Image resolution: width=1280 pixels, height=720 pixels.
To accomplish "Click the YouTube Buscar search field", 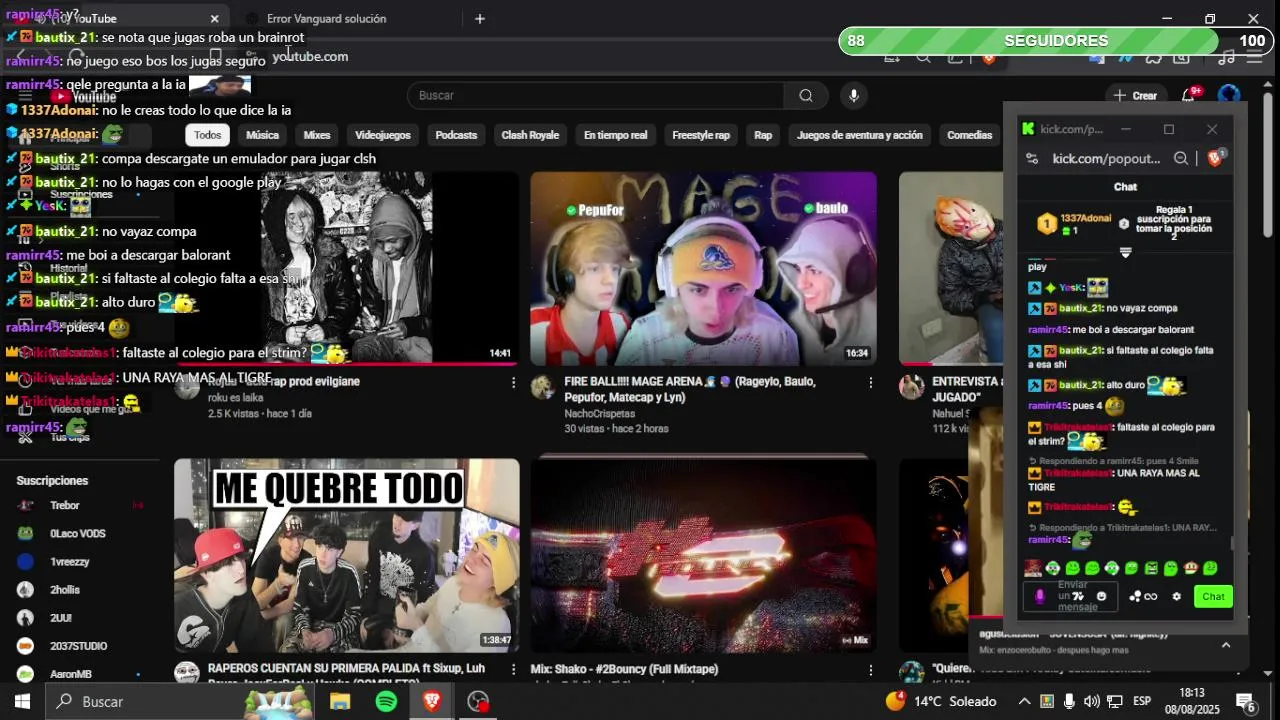I will click(596, 95).
